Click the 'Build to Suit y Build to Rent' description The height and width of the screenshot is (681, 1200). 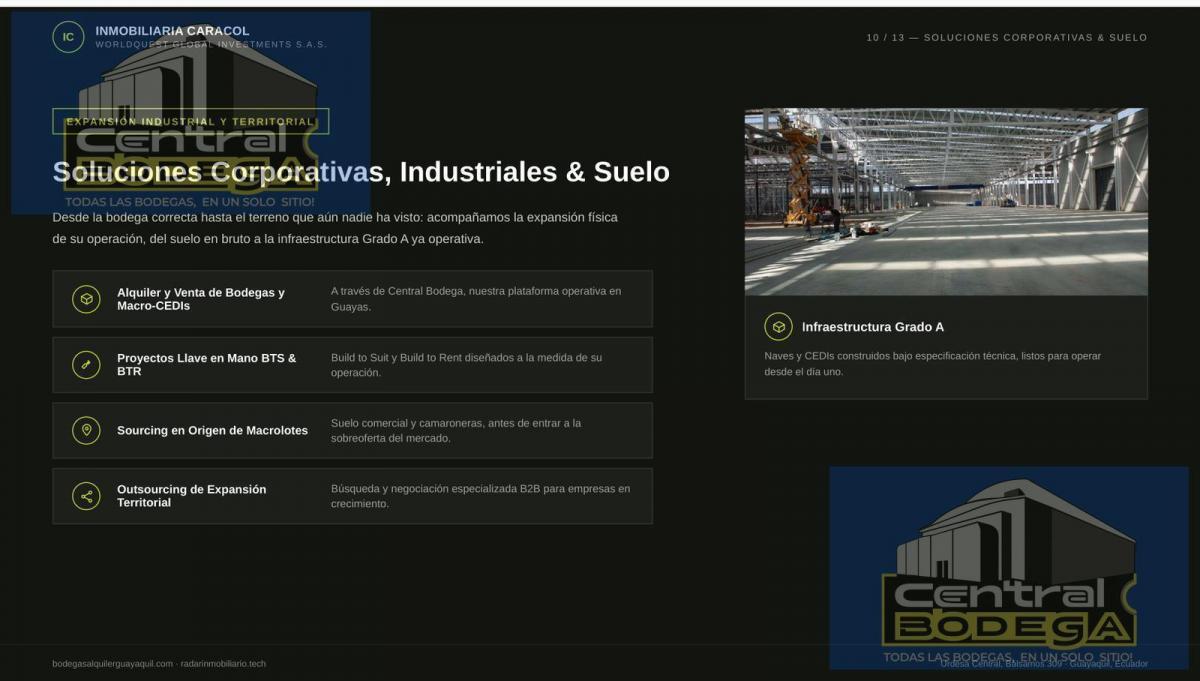[467, 365]
